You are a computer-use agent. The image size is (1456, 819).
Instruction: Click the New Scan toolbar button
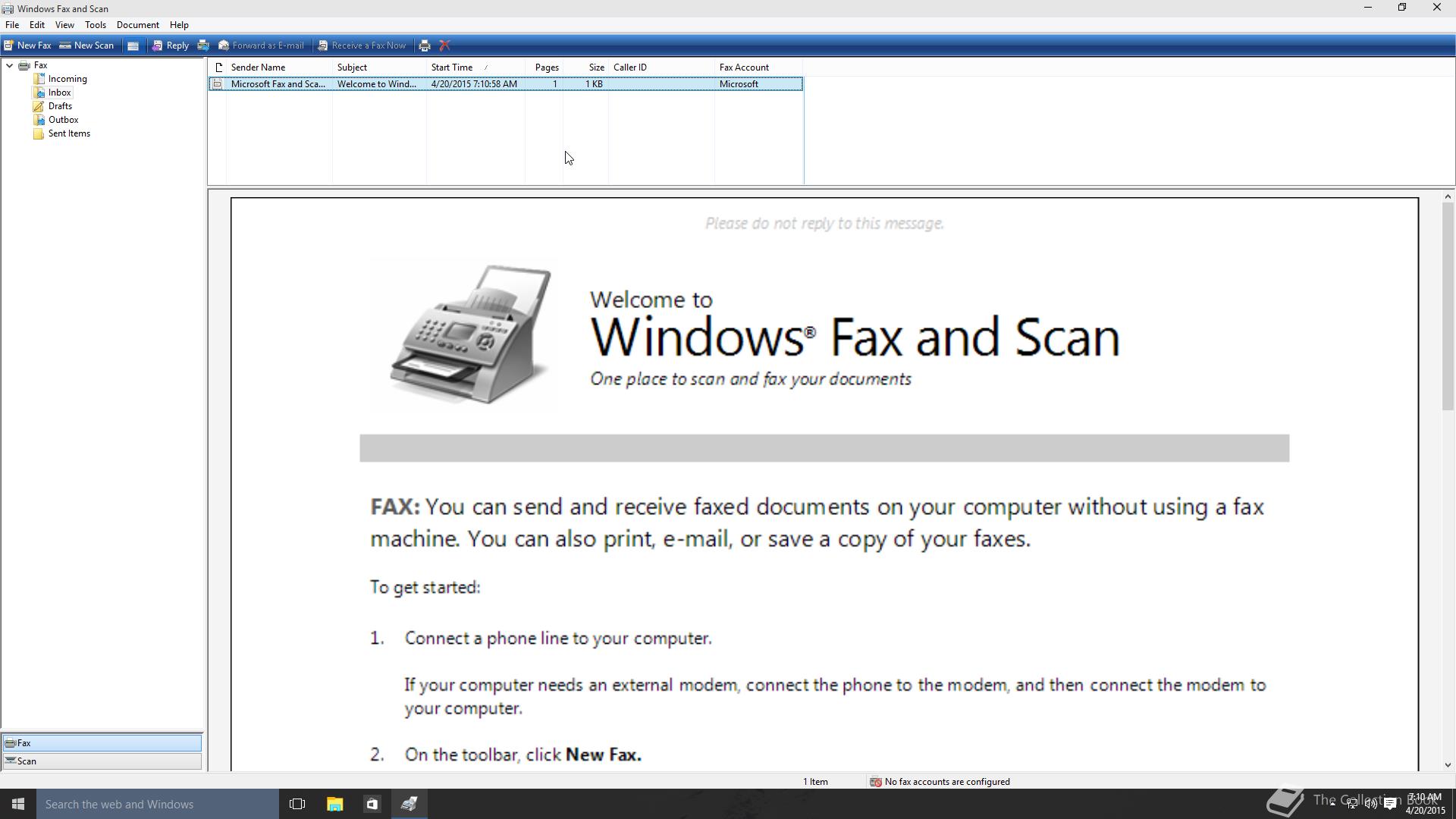pyautogui.click(x=86, y=45)
